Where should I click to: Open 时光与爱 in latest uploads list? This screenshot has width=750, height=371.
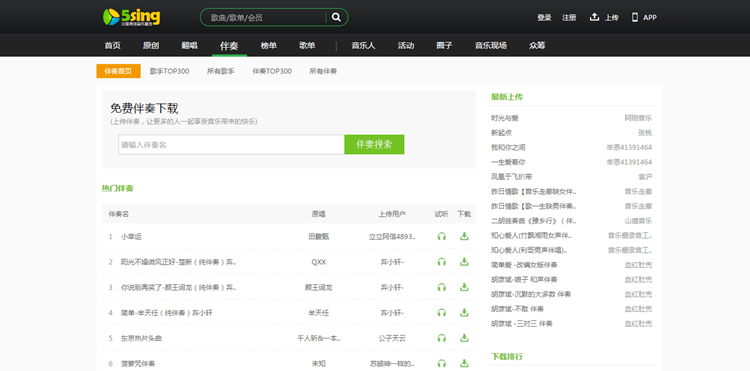click(x=505, y=118)
